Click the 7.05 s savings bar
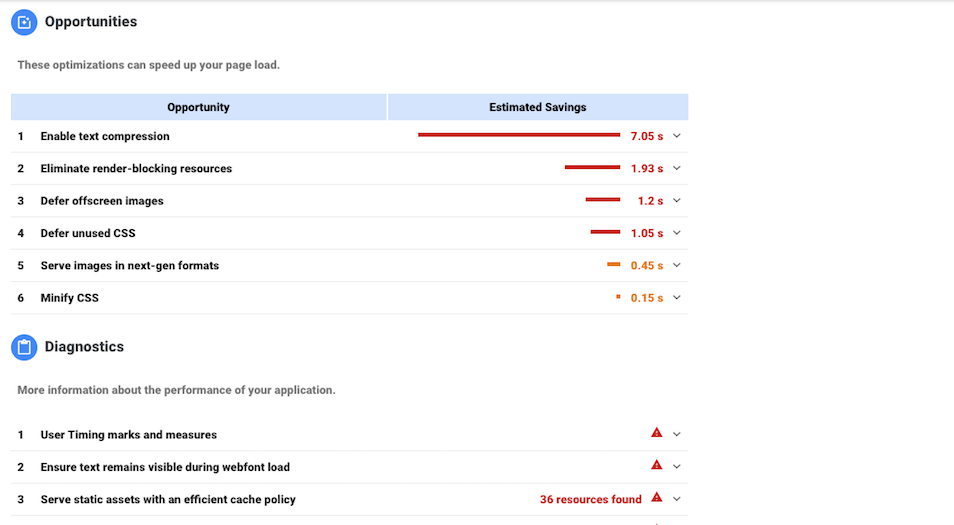The width and height of the screenshot is (954, 525). click(519, 134)
